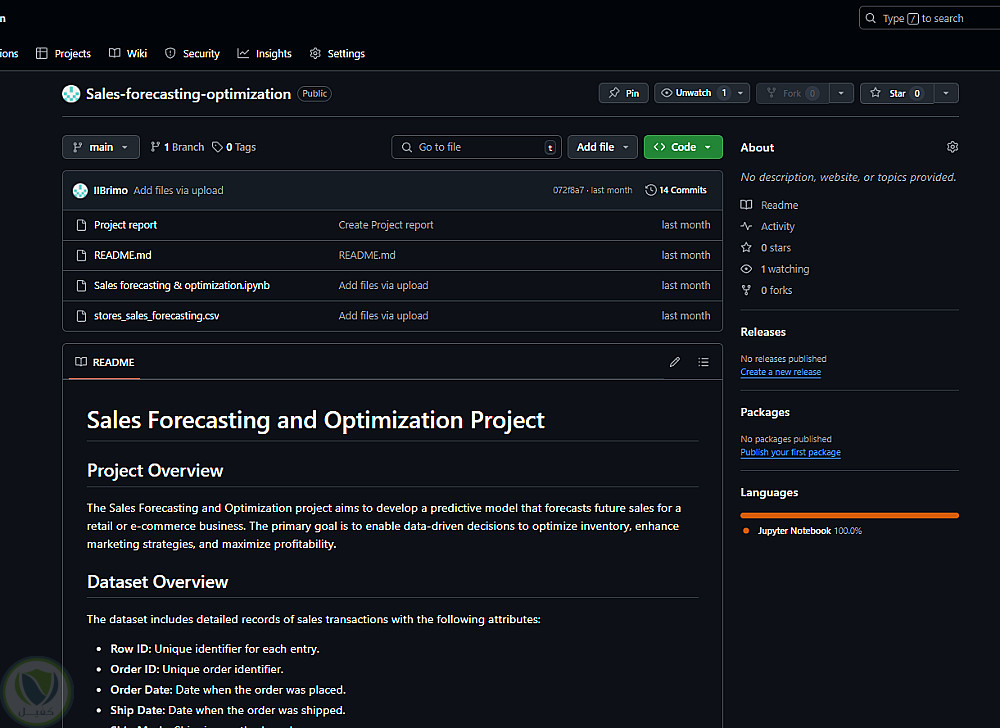The image size is (1000, 728).
Task: Open the README outline list icon
Action: (x=703, y=362)
